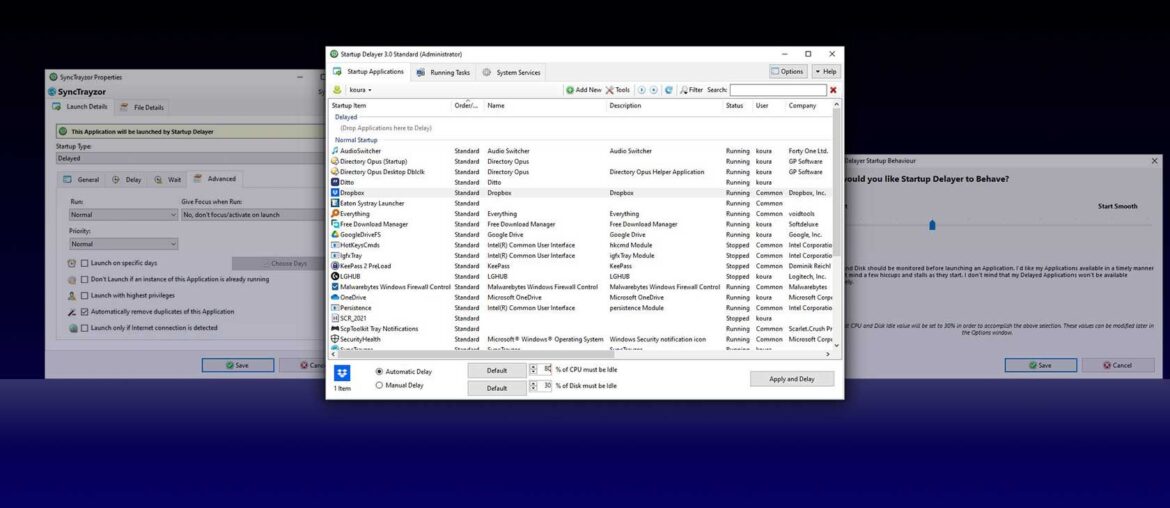This screenshot has height=508, width=1170.
Task: Enable Launch with highest privileges checkbox
Action: 84,295
